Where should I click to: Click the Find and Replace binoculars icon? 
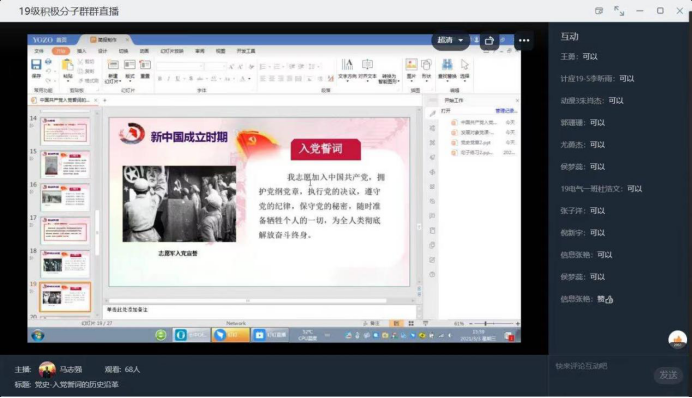point(447,64)
